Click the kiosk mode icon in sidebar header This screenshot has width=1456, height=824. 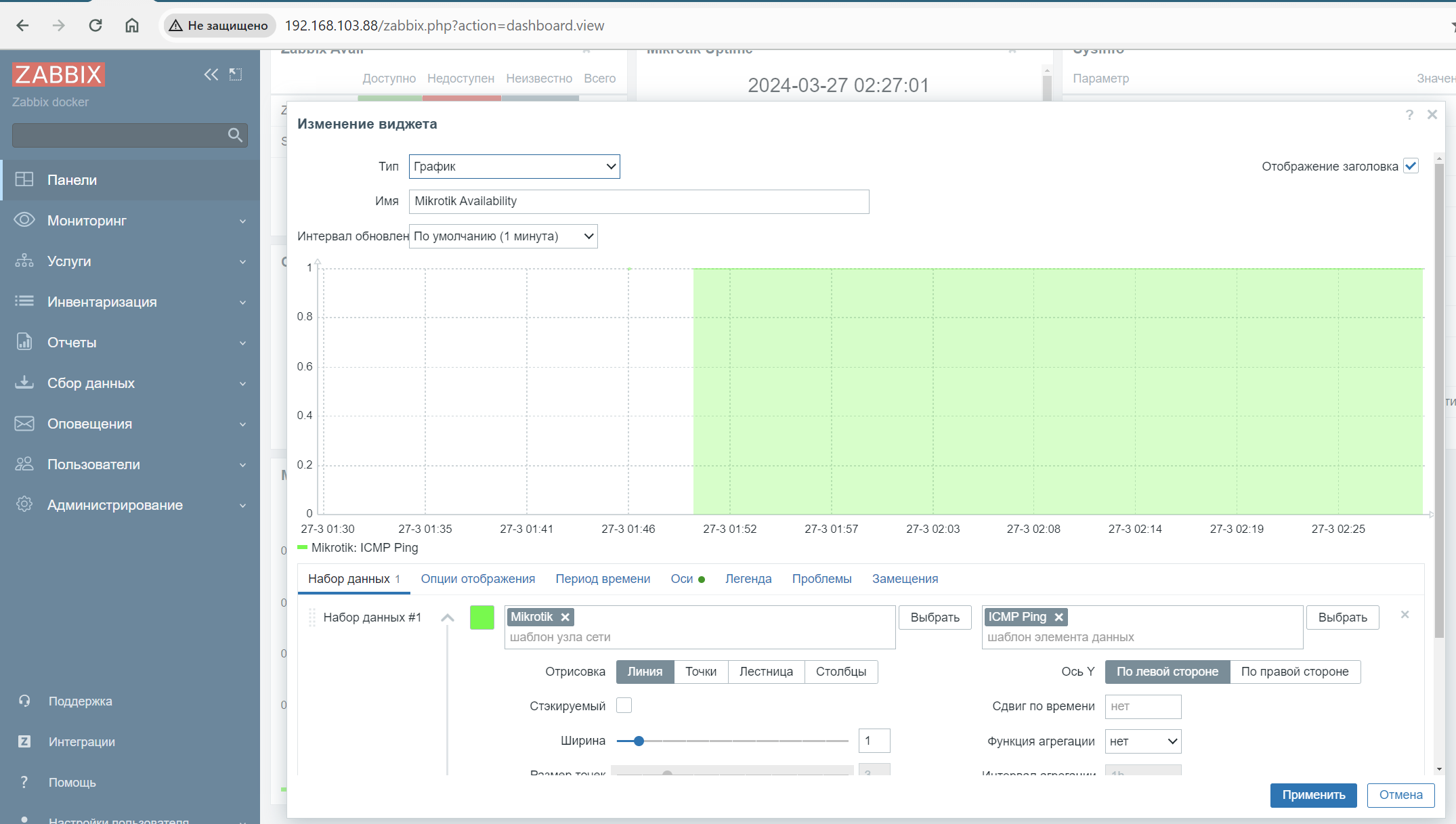236,74
